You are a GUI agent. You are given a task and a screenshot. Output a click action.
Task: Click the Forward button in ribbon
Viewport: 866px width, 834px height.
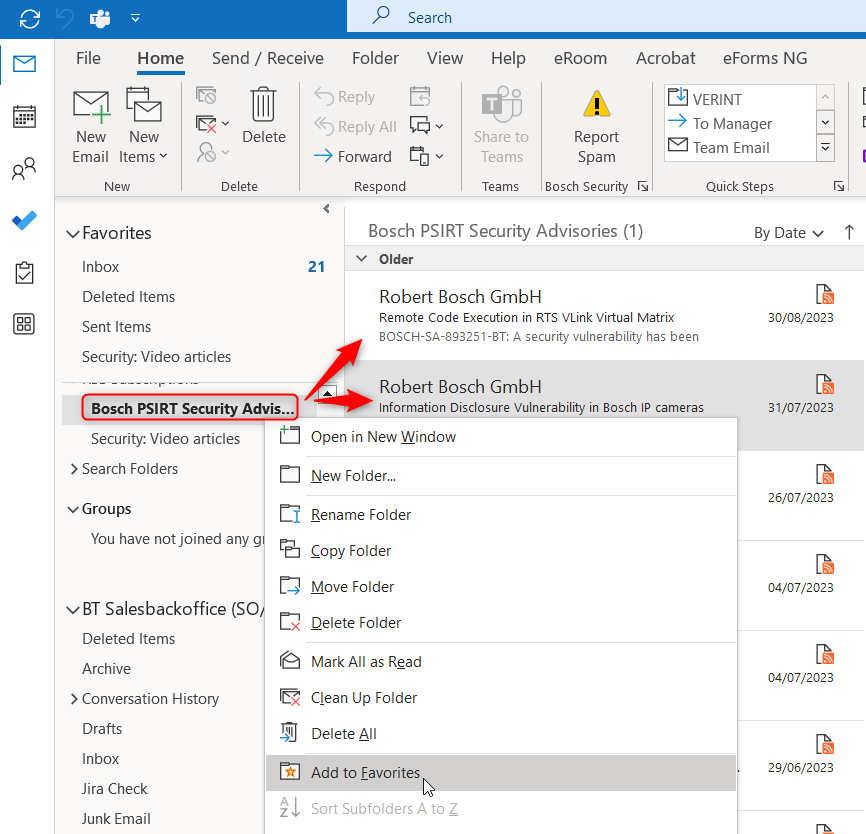click(x=352, y=156)
